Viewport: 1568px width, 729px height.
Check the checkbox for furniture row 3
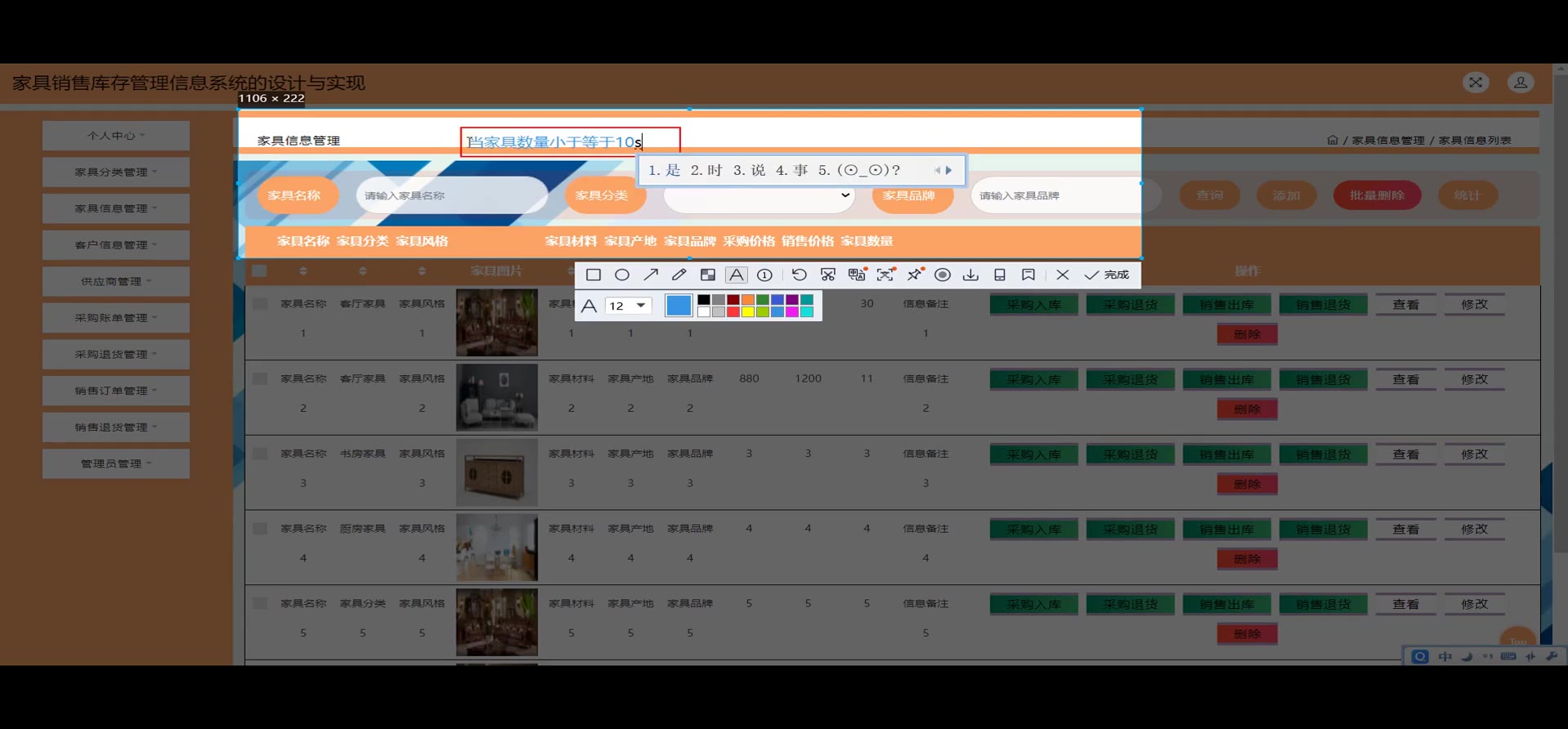[260, 454]
